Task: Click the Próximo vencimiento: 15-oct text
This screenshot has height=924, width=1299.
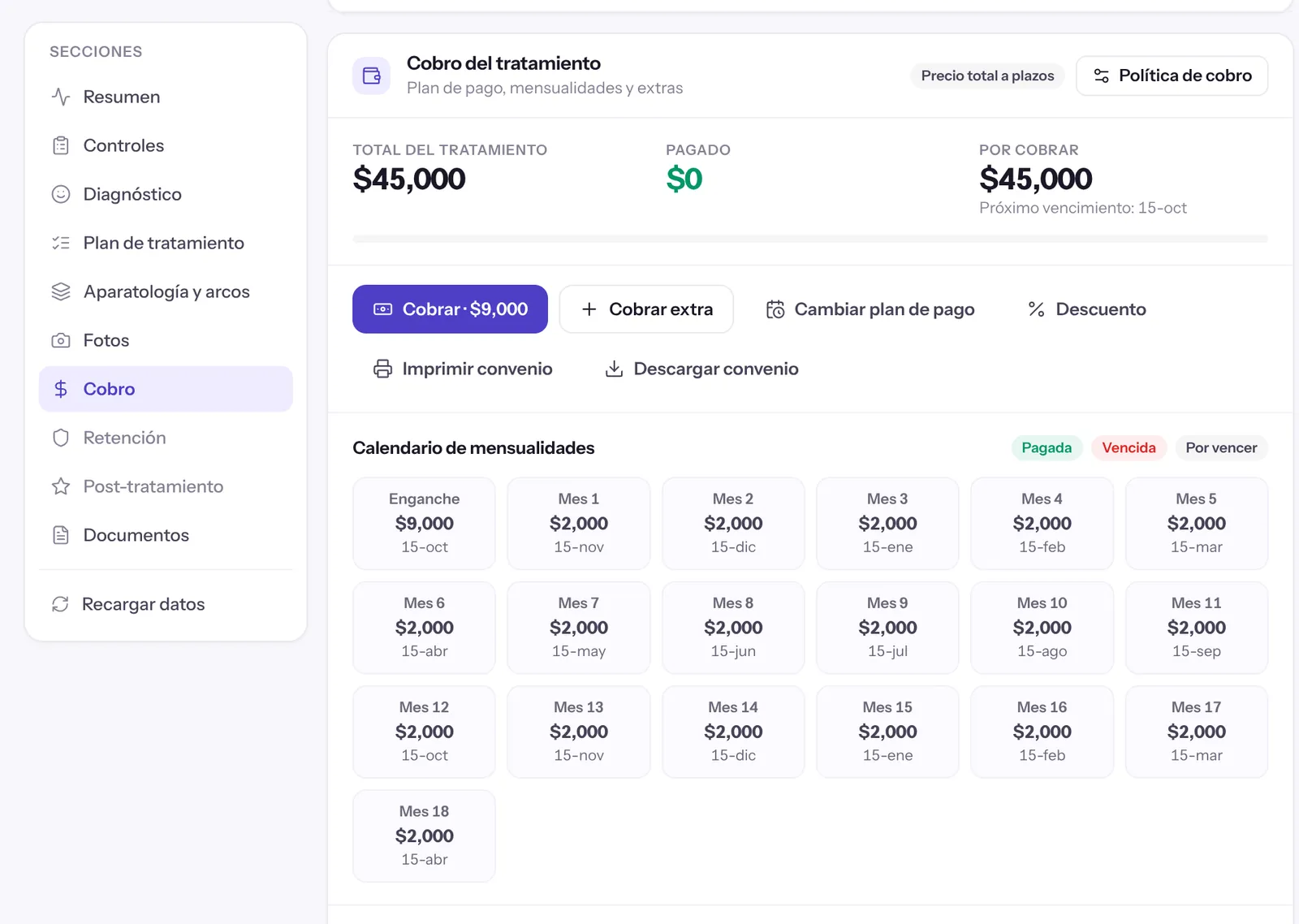Action: pos(1083,208)
